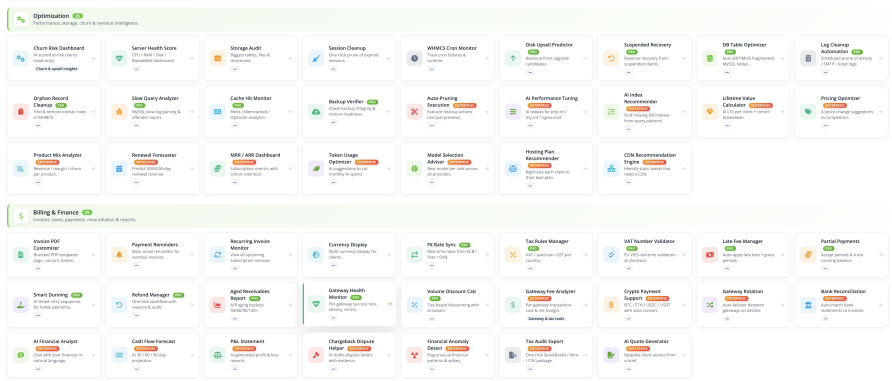Click the Storage Audit drive icon
This screenshot has height=381, width=892.
click(218, 58)
